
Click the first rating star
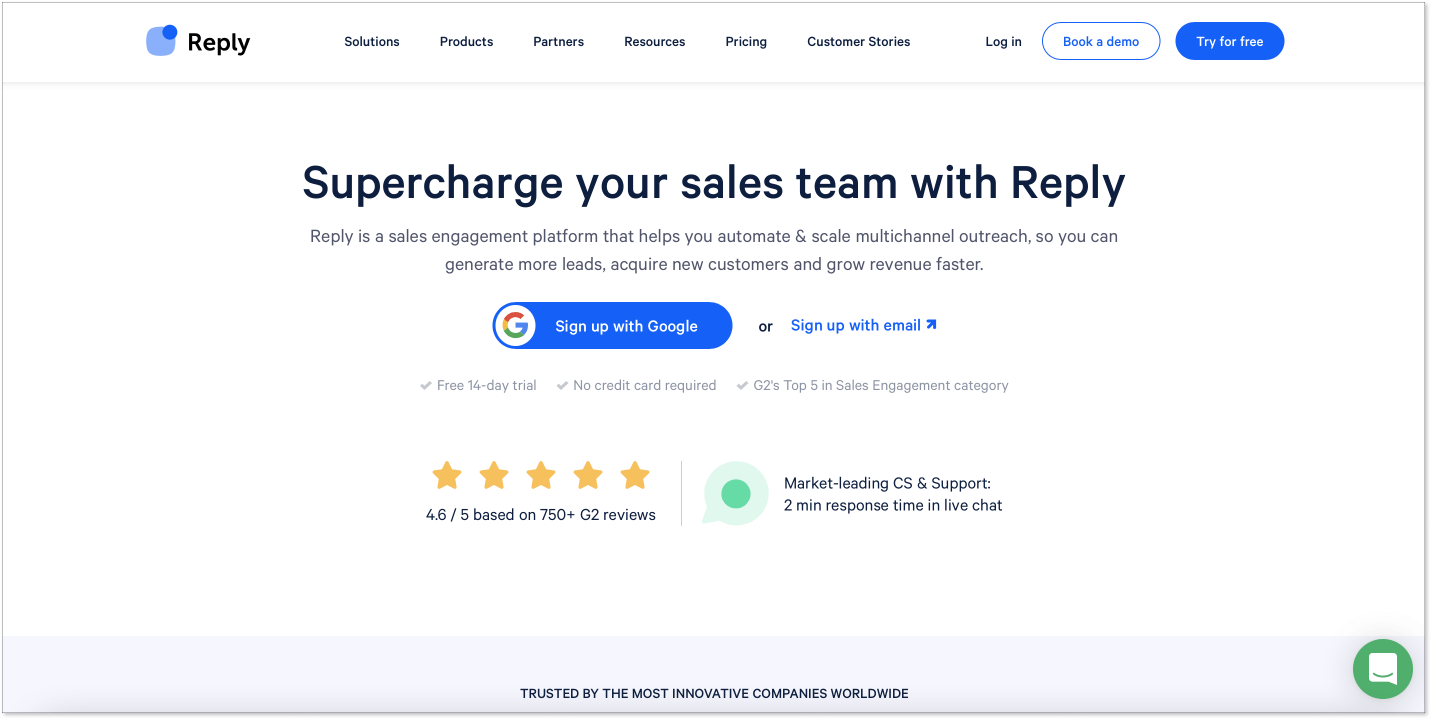point(446,475)
